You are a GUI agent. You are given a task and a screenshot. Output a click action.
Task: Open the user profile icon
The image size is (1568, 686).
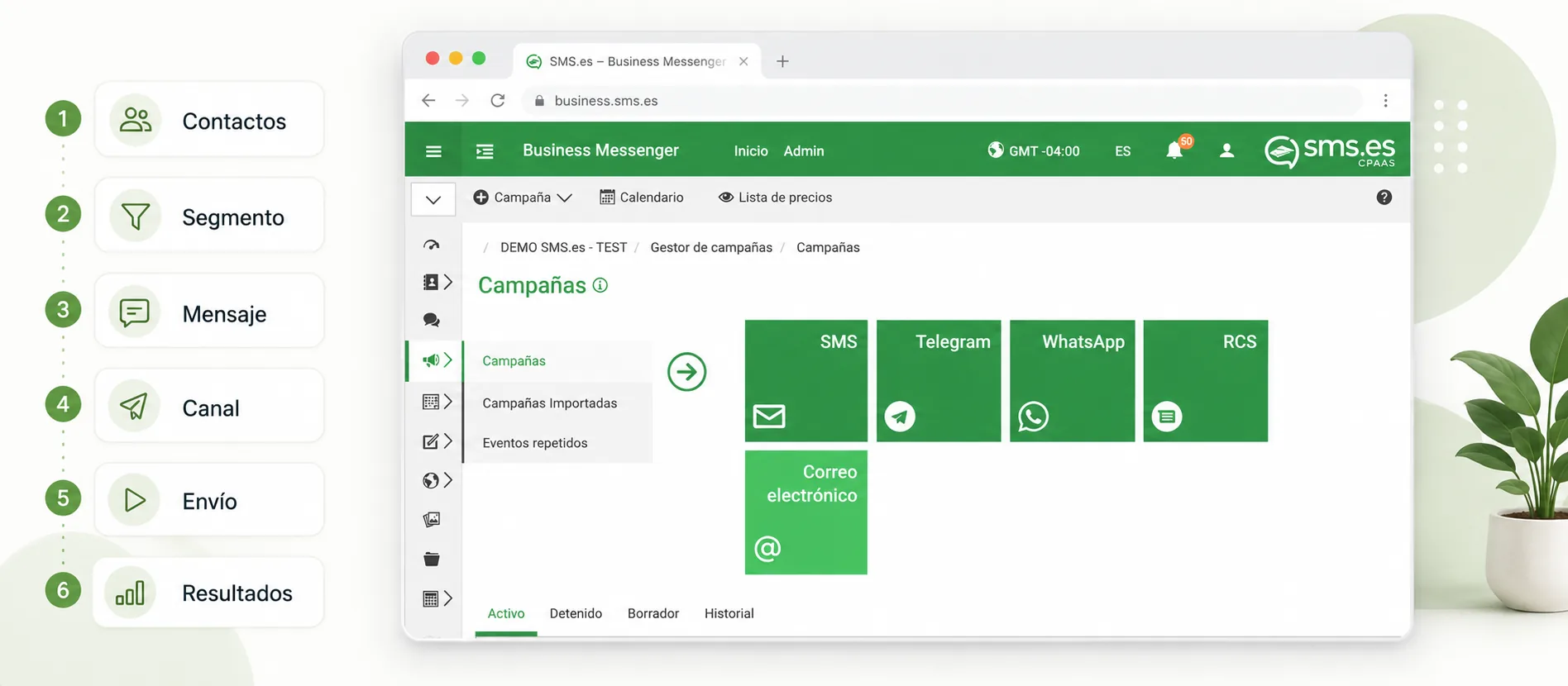point(1227,150)
